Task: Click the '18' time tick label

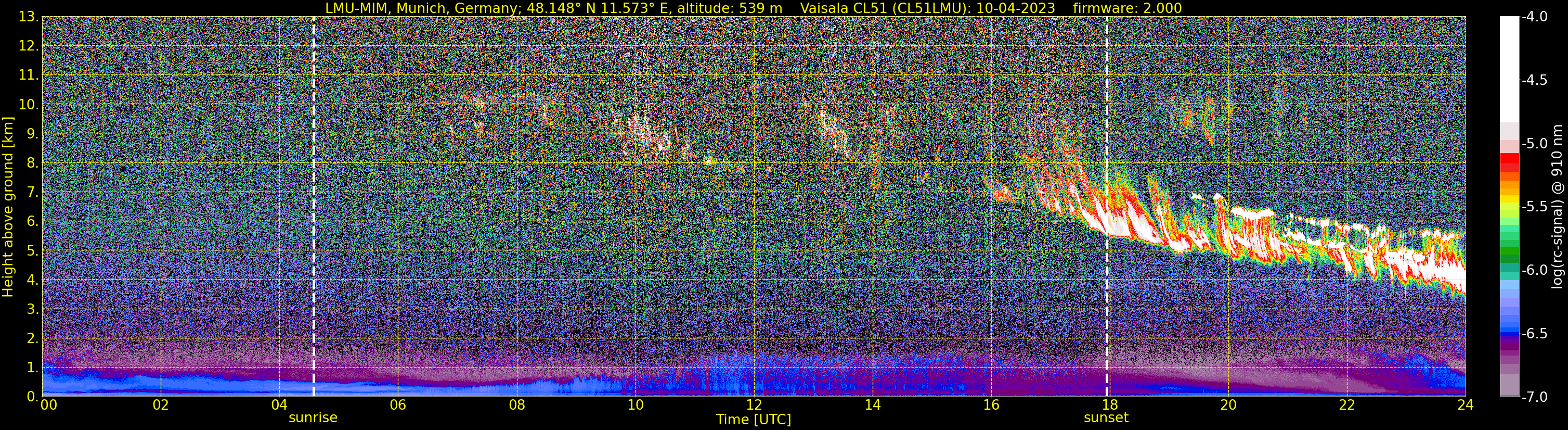Action: click(1110, 405)
